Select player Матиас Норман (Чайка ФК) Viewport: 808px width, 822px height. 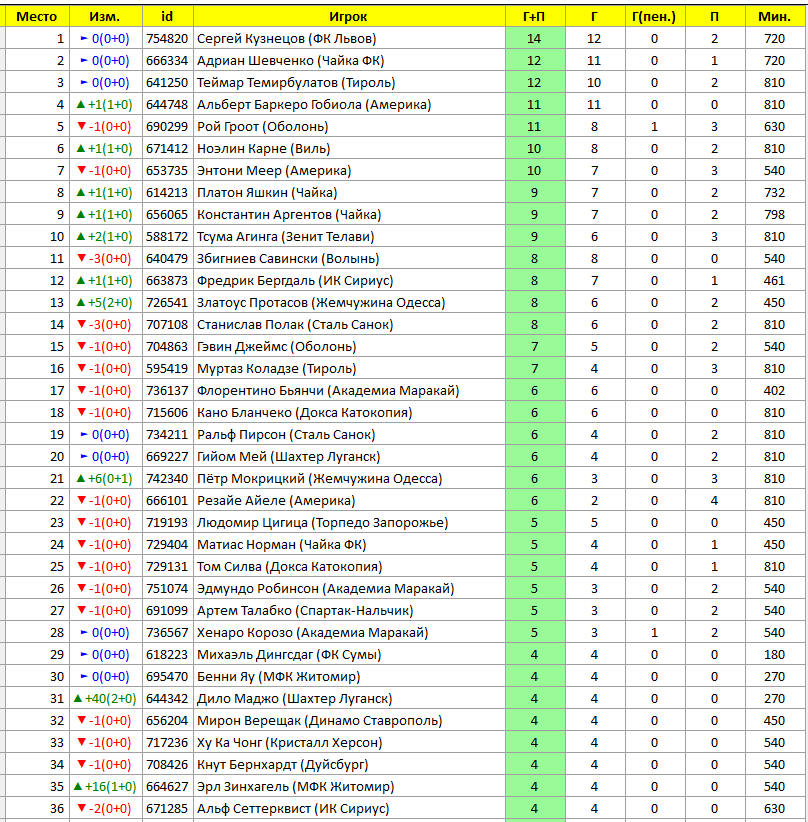click(x=281, y=545)
